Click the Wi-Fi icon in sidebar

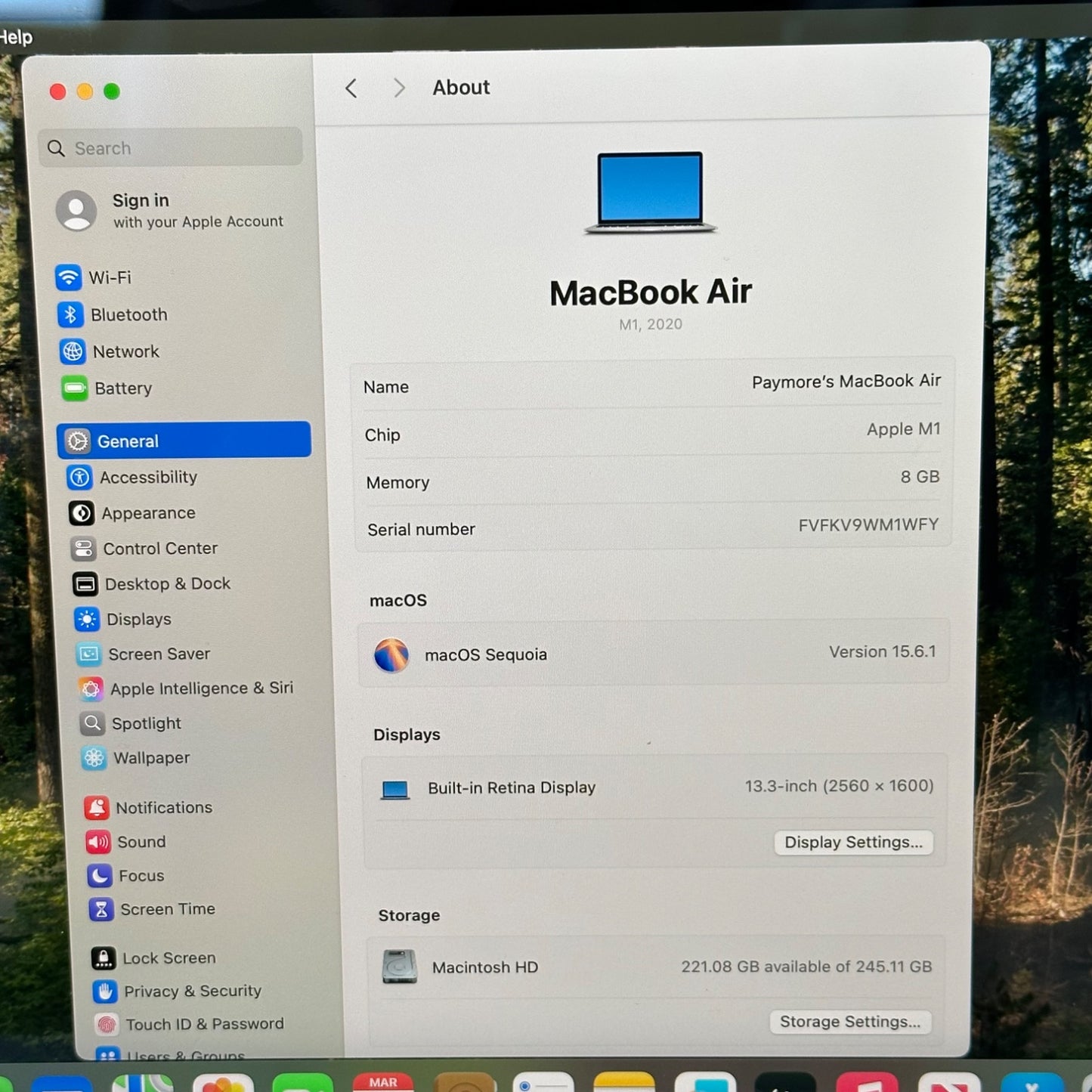(x=69, y=277)
